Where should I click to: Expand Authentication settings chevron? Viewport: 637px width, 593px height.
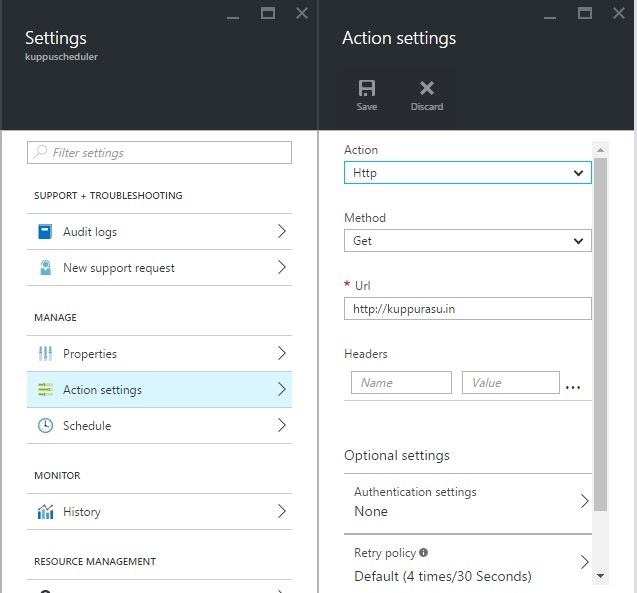tap(584, 501)
